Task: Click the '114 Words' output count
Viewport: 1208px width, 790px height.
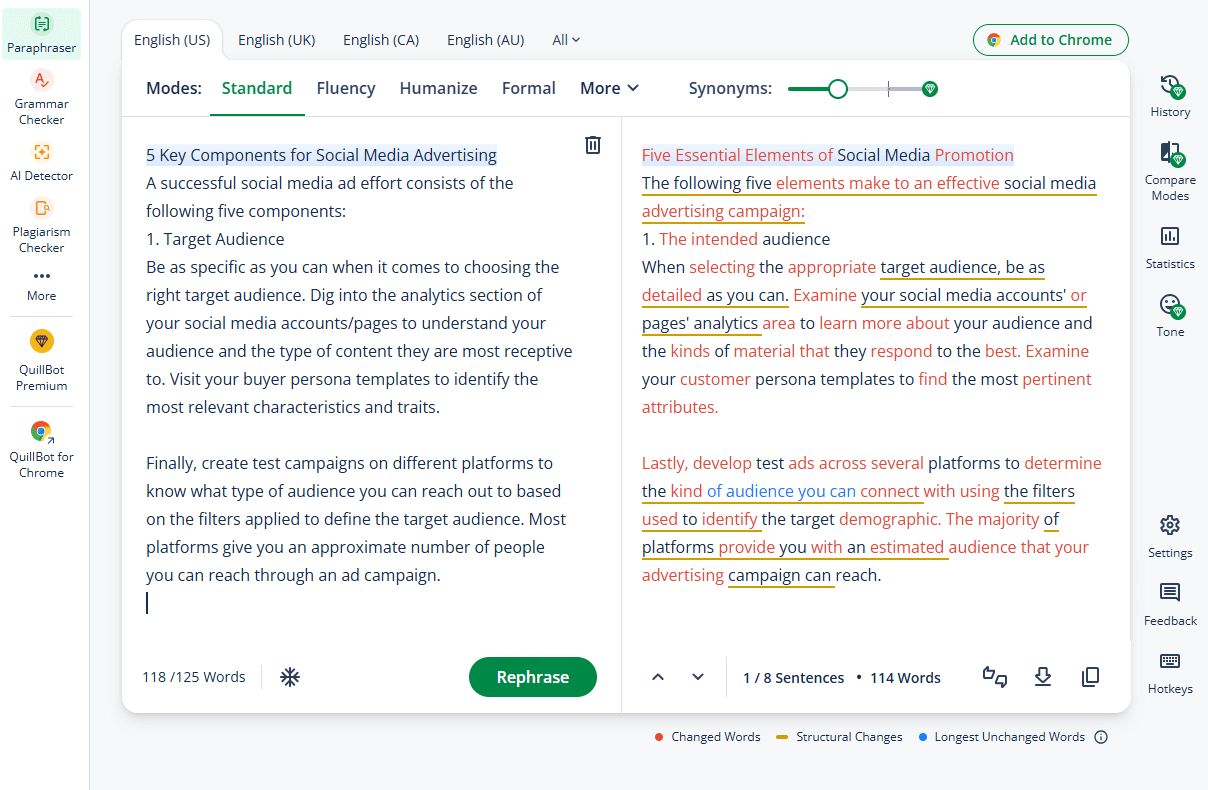Action: [905, 678]
